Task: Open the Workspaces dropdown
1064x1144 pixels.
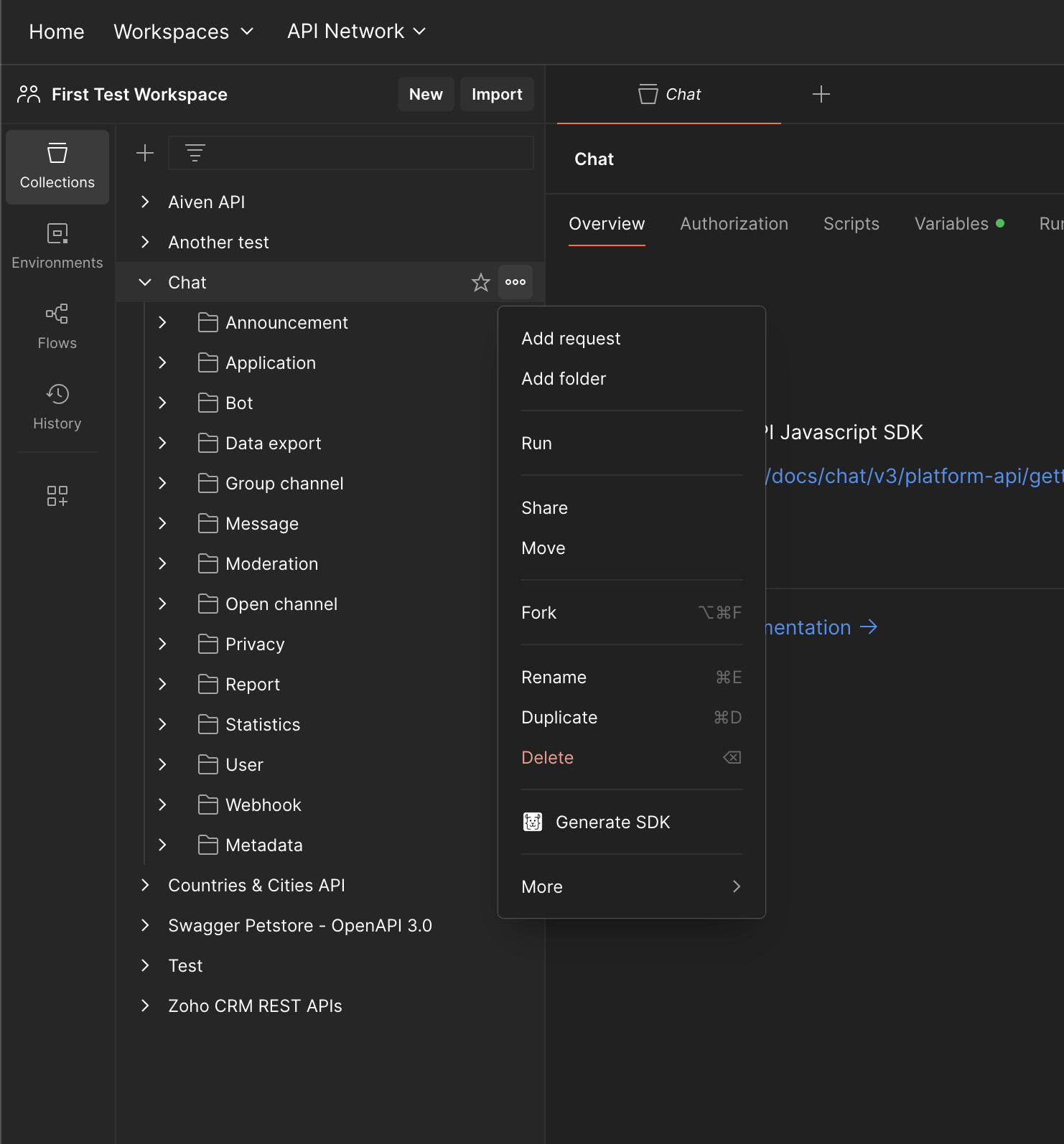Action: 184,32
